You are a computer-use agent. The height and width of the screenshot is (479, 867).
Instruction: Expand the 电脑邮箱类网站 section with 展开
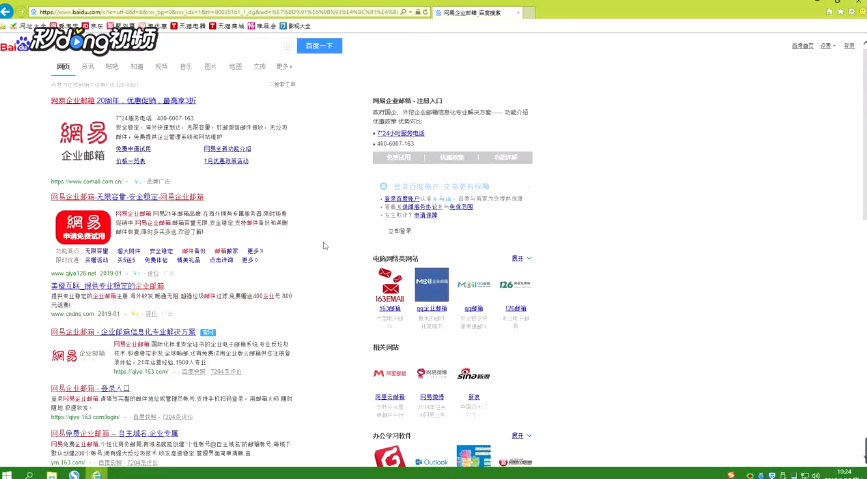pyautogui.click(x=521, y=258)
